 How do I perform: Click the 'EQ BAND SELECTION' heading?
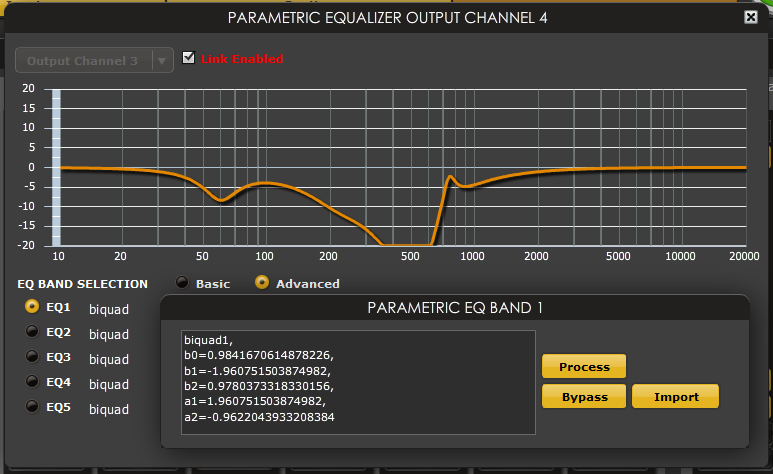(82, 284)
